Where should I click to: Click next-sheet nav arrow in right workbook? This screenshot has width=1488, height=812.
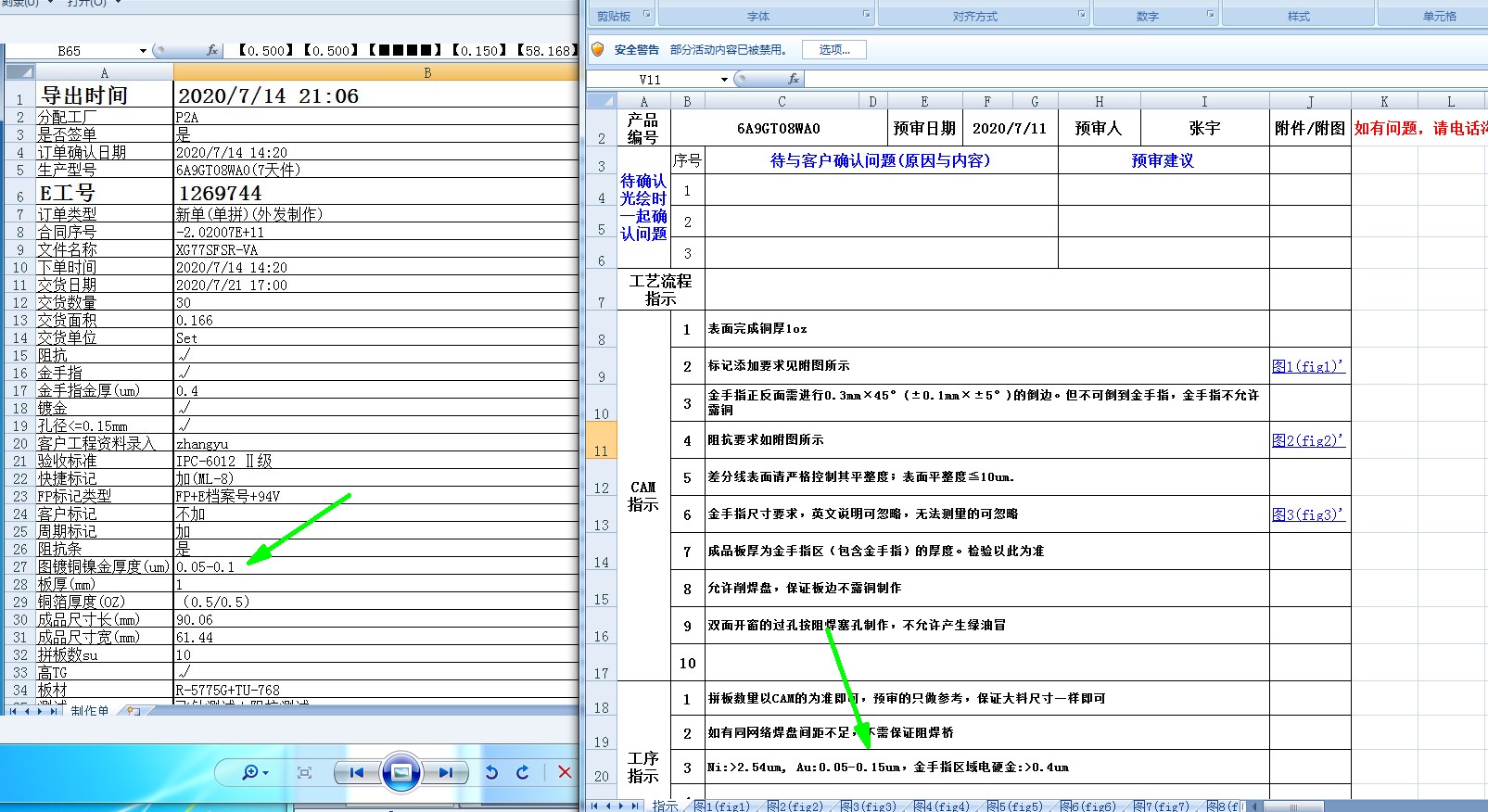point(621,806)
